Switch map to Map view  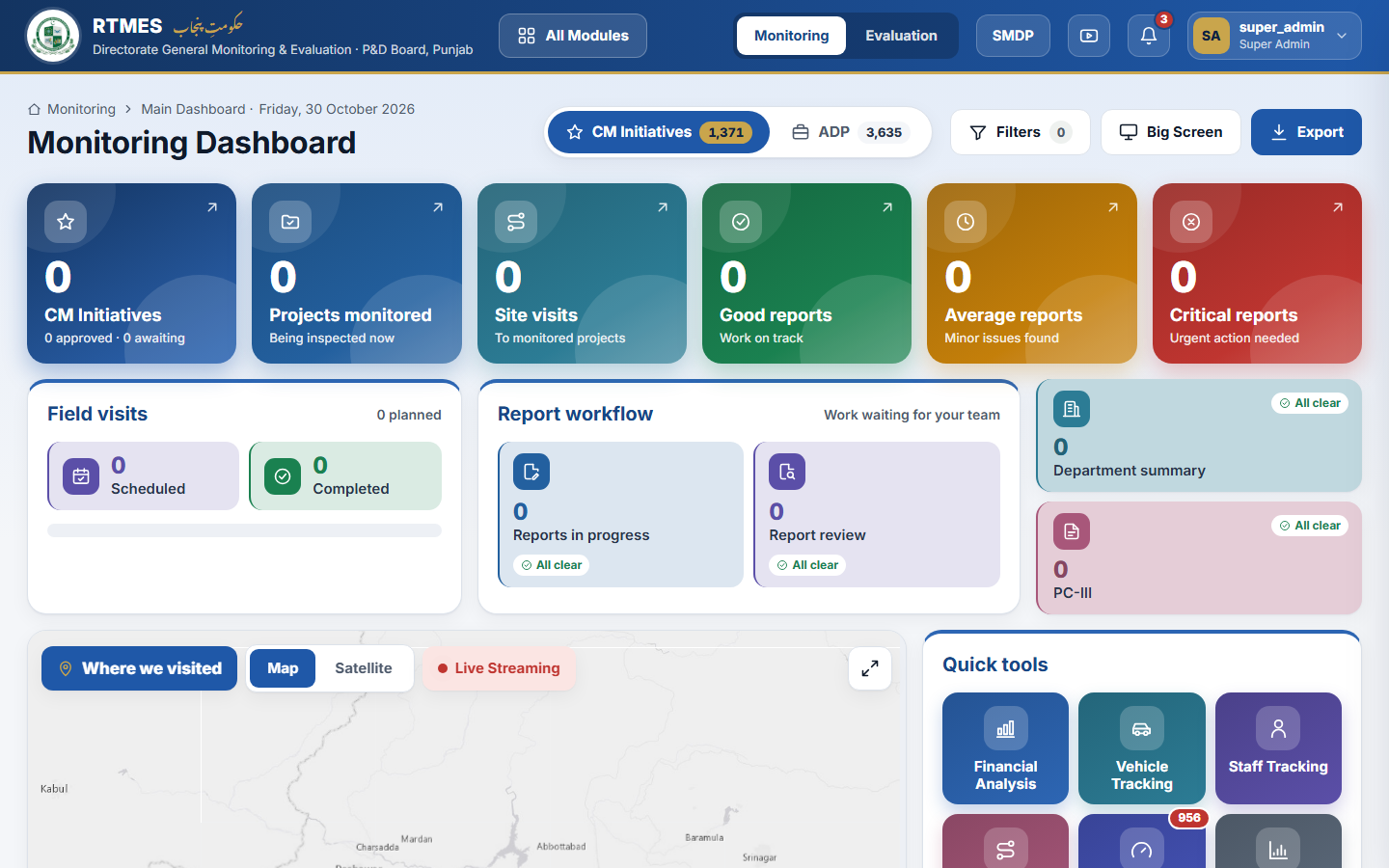[x=283, y=668]
